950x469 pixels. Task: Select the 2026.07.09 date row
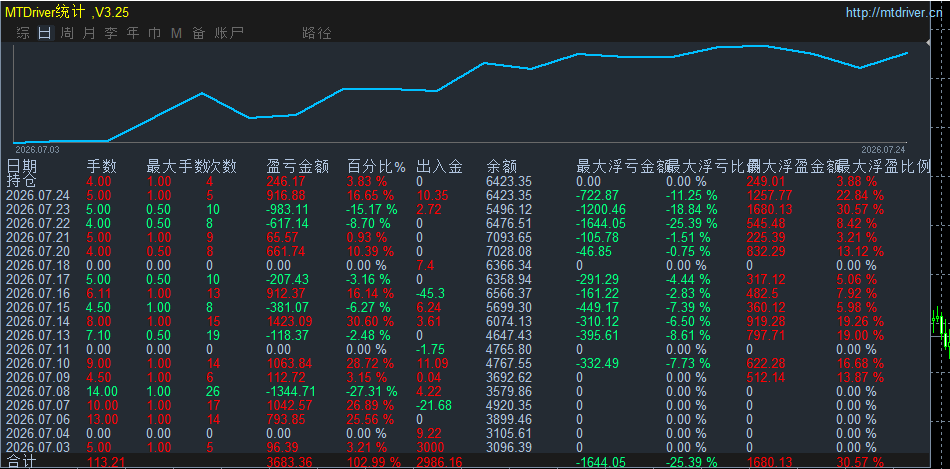pos(38,378)
